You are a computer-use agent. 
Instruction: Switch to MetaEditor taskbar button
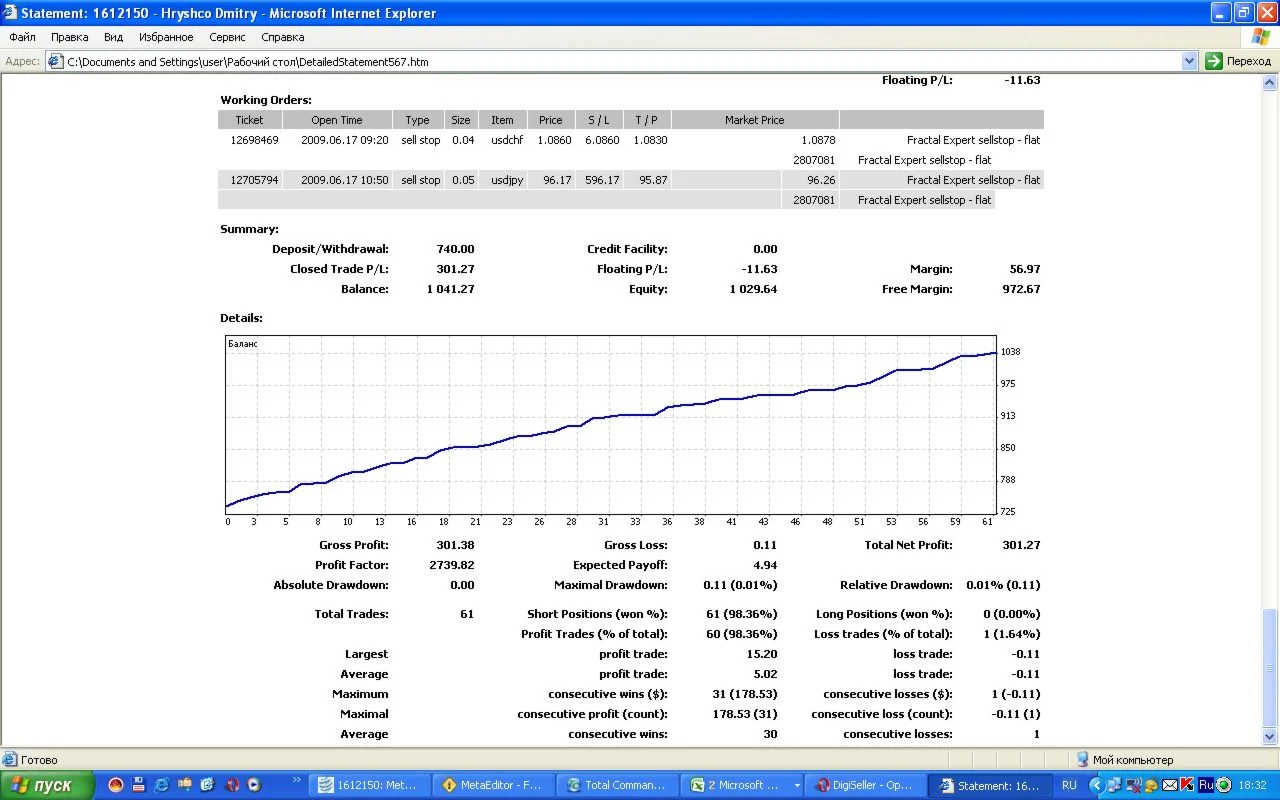click(490, 785)
